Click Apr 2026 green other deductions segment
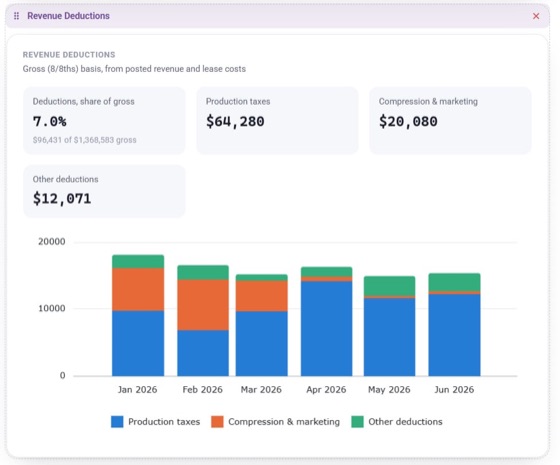The image size is (560, 465). (x=326, y=272)
